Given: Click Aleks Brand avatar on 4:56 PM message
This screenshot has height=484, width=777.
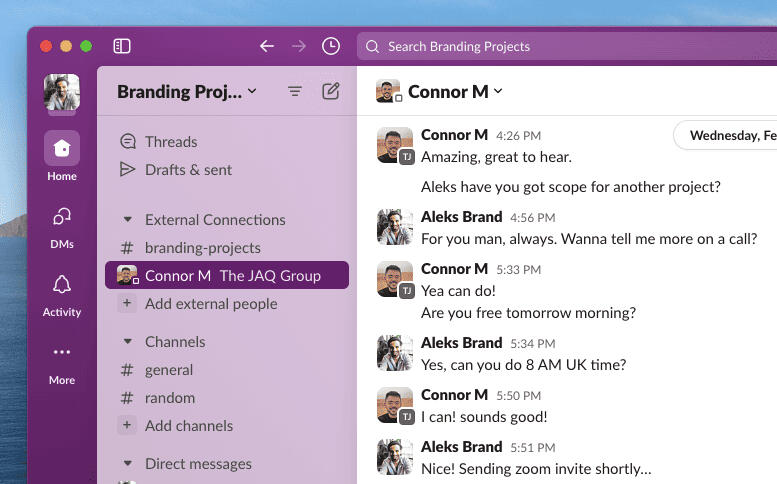Looking at the screenshot, I should [x=395, y=227].
